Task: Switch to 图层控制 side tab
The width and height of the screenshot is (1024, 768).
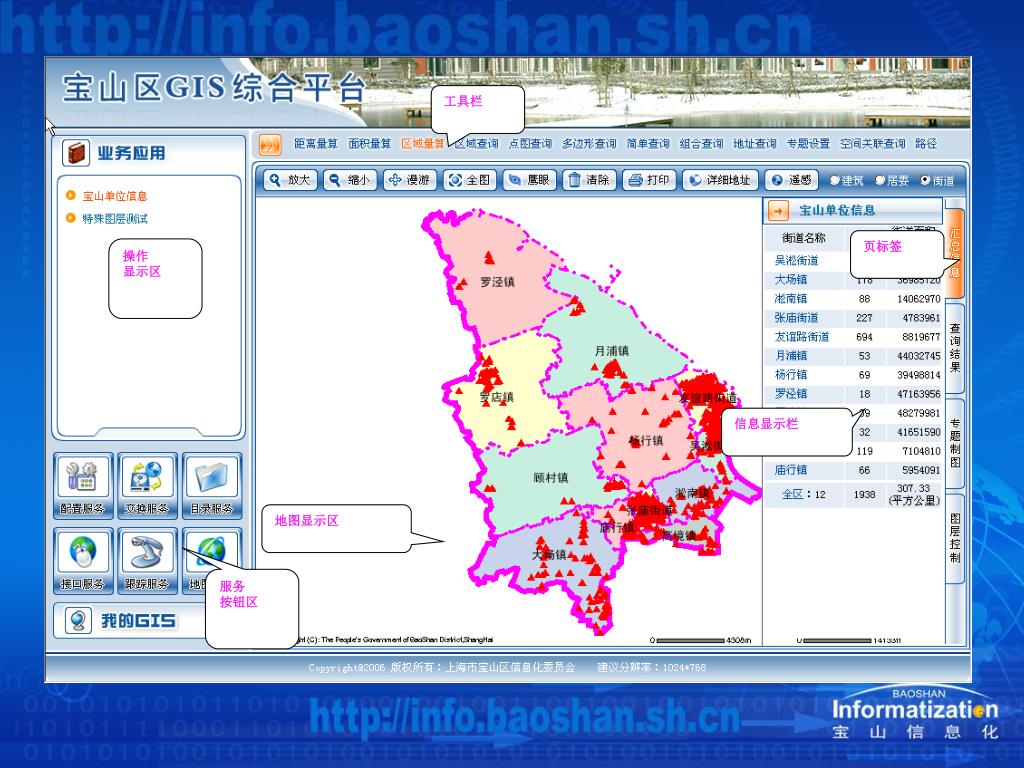Action: [955, 538]
